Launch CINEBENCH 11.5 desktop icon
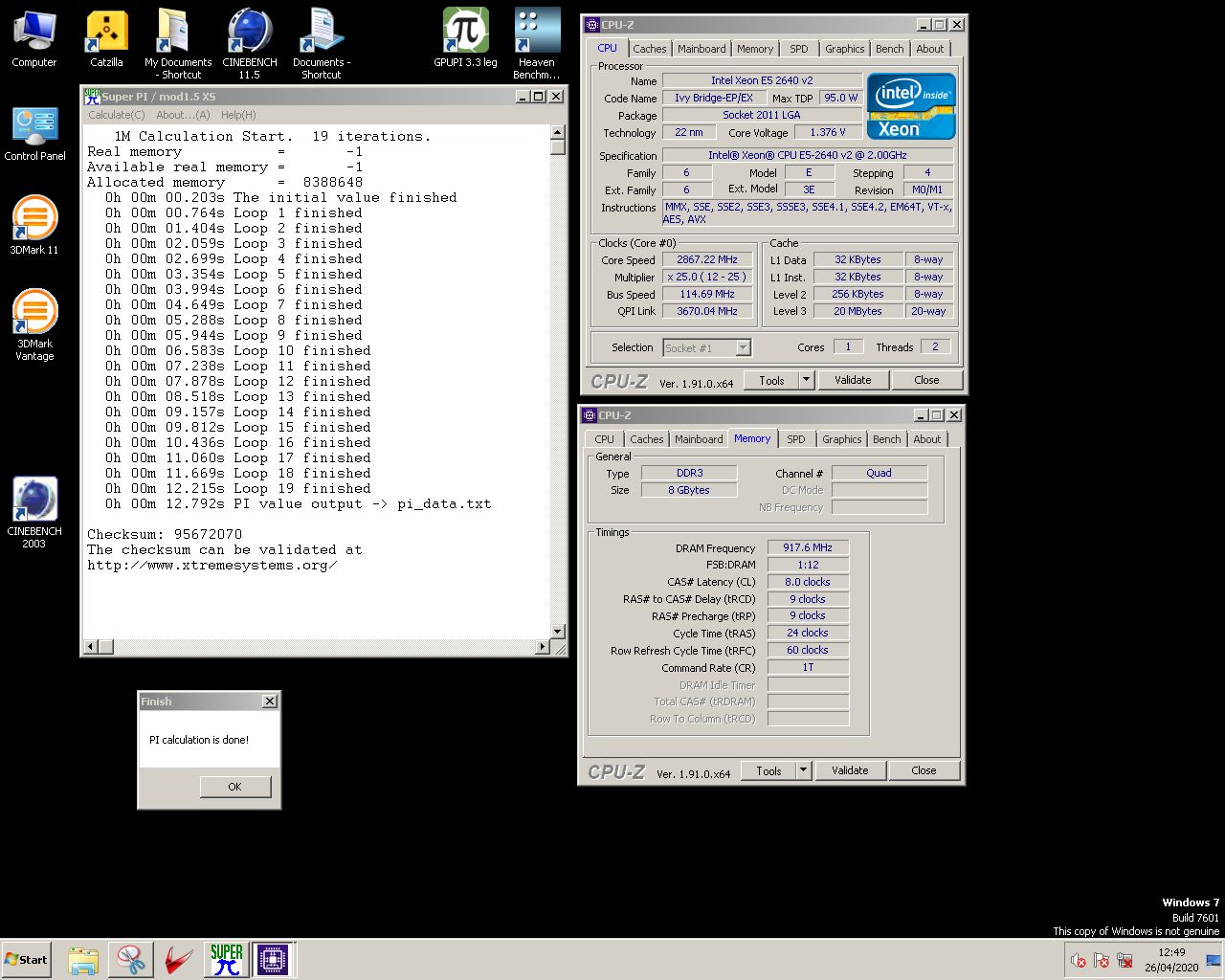Screen dimensions: 1225x980 250,44
